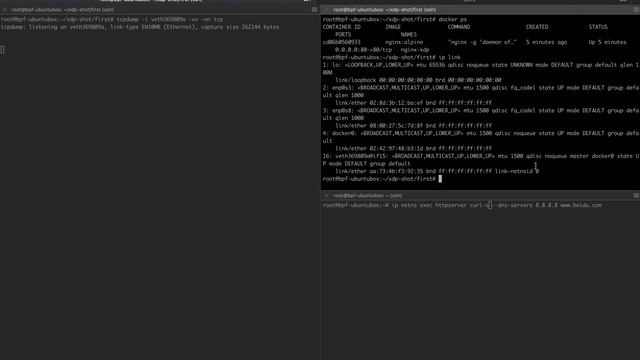Open the top-right docker ps pane menu icon
The image size is (640, 360).
pyautogui.click(x=636, y=10)
